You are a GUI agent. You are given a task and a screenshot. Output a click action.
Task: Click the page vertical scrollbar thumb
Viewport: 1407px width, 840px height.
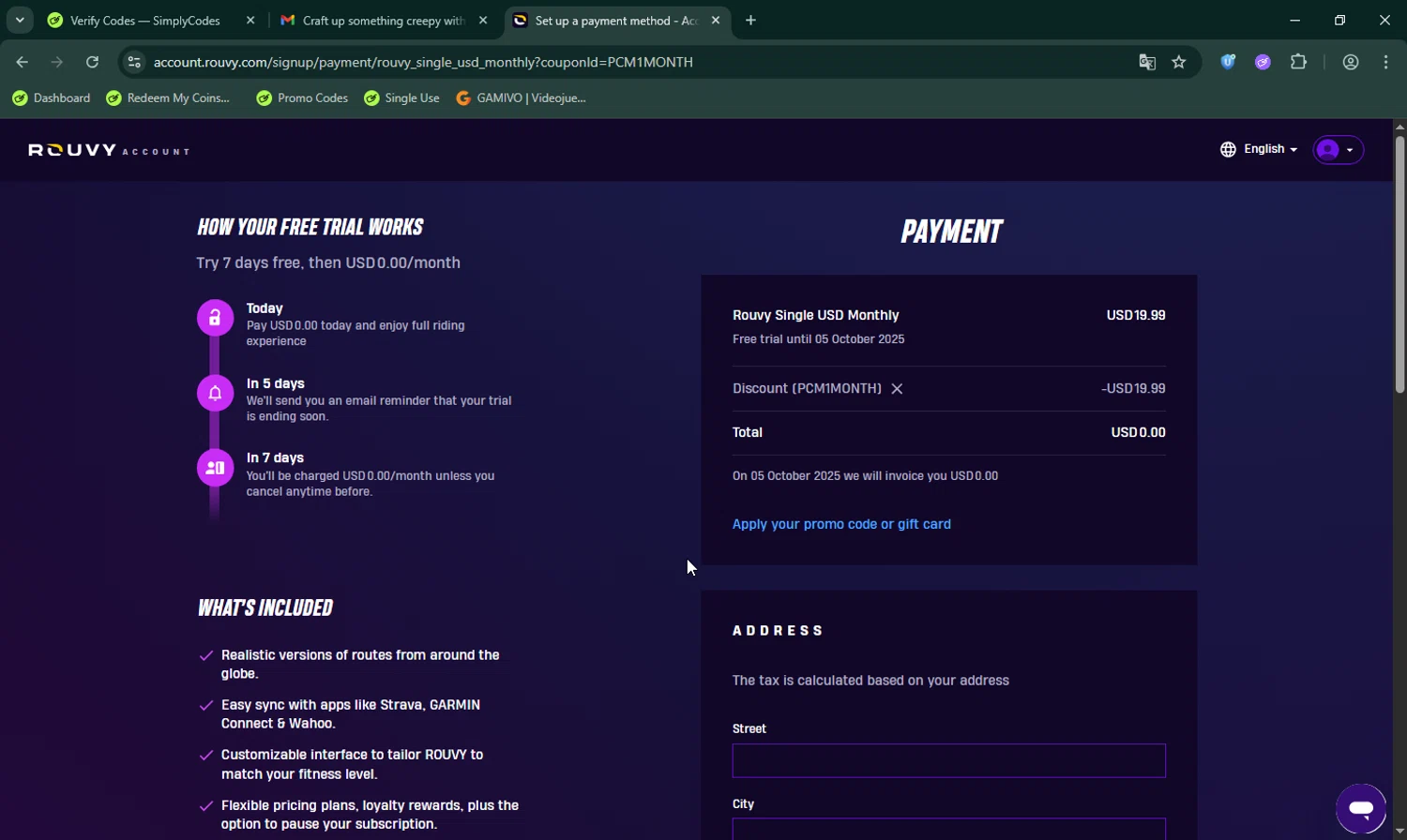pyautogui.click(x=1399, y=264)
